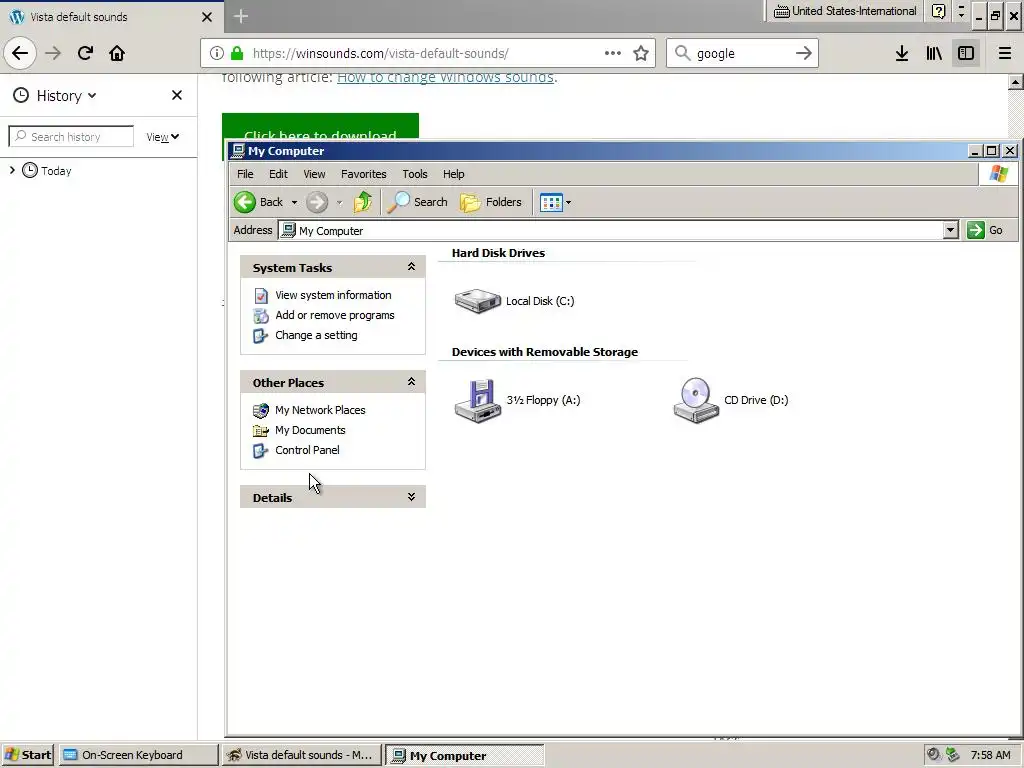Open the Firefox library
The height and width of the screenshot is (768, 1024).
click(934, 53)
